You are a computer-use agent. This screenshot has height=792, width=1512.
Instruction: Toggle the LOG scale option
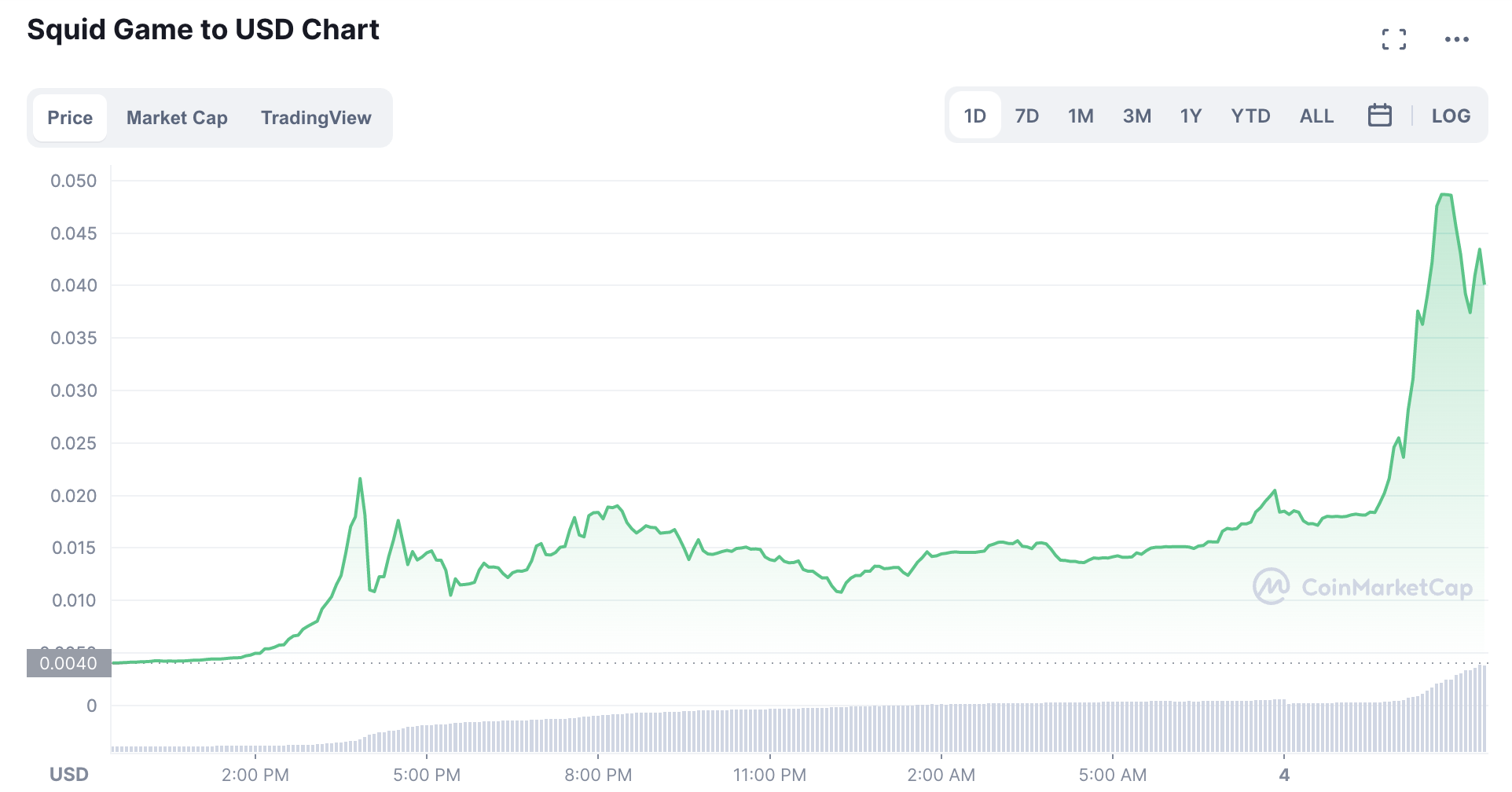point(1450,115)
